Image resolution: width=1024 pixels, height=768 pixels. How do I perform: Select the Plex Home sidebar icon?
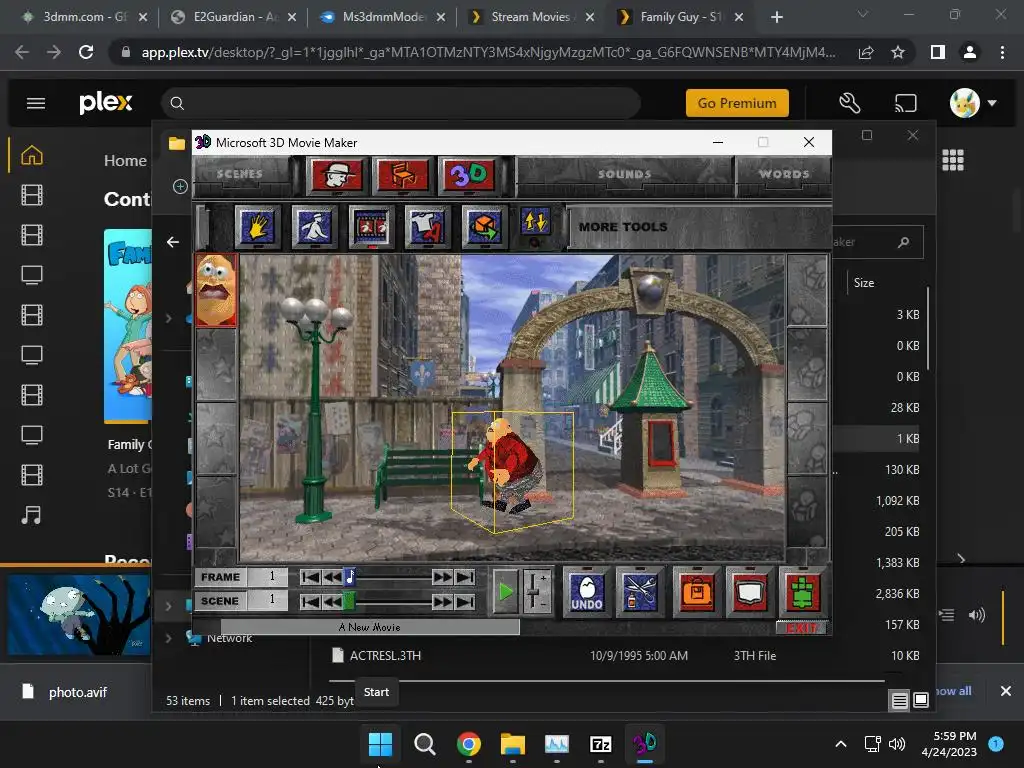[32, 155]
